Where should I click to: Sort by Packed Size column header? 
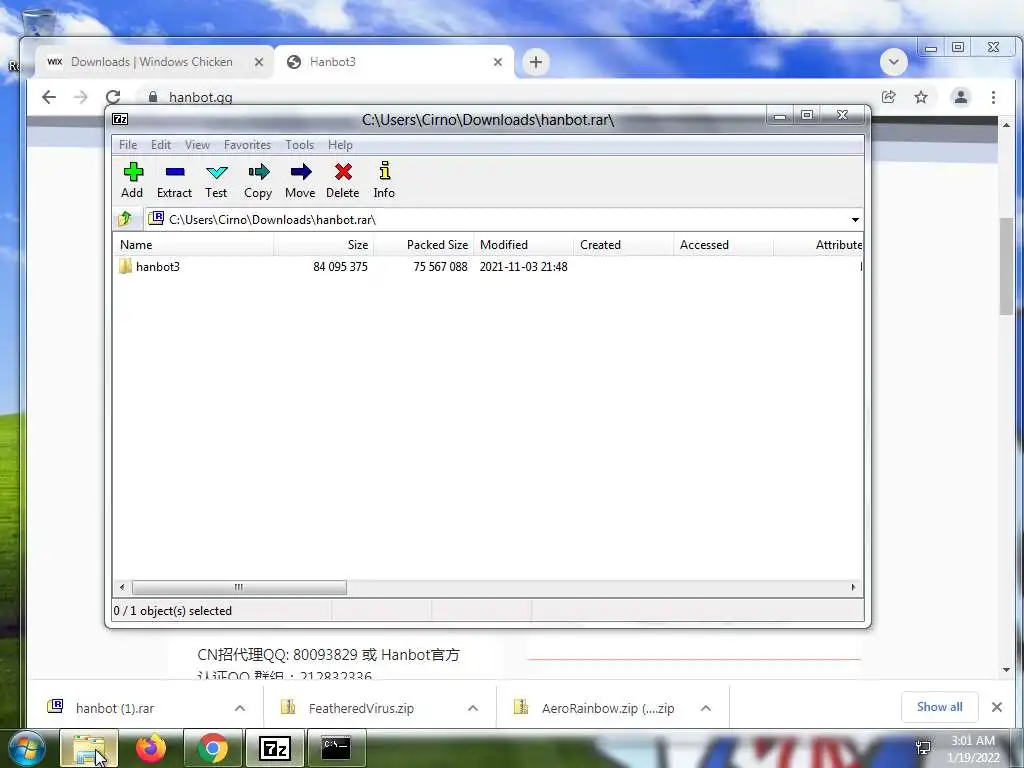(423, 245)
